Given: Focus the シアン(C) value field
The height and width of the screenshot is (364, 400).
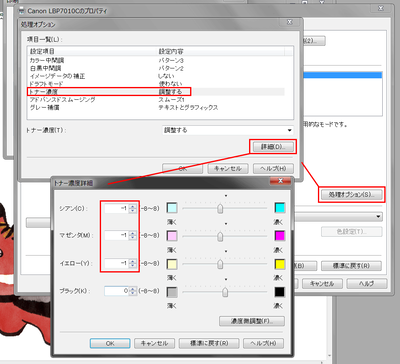Looking at the screenshot, I should [x=117, y=208].
